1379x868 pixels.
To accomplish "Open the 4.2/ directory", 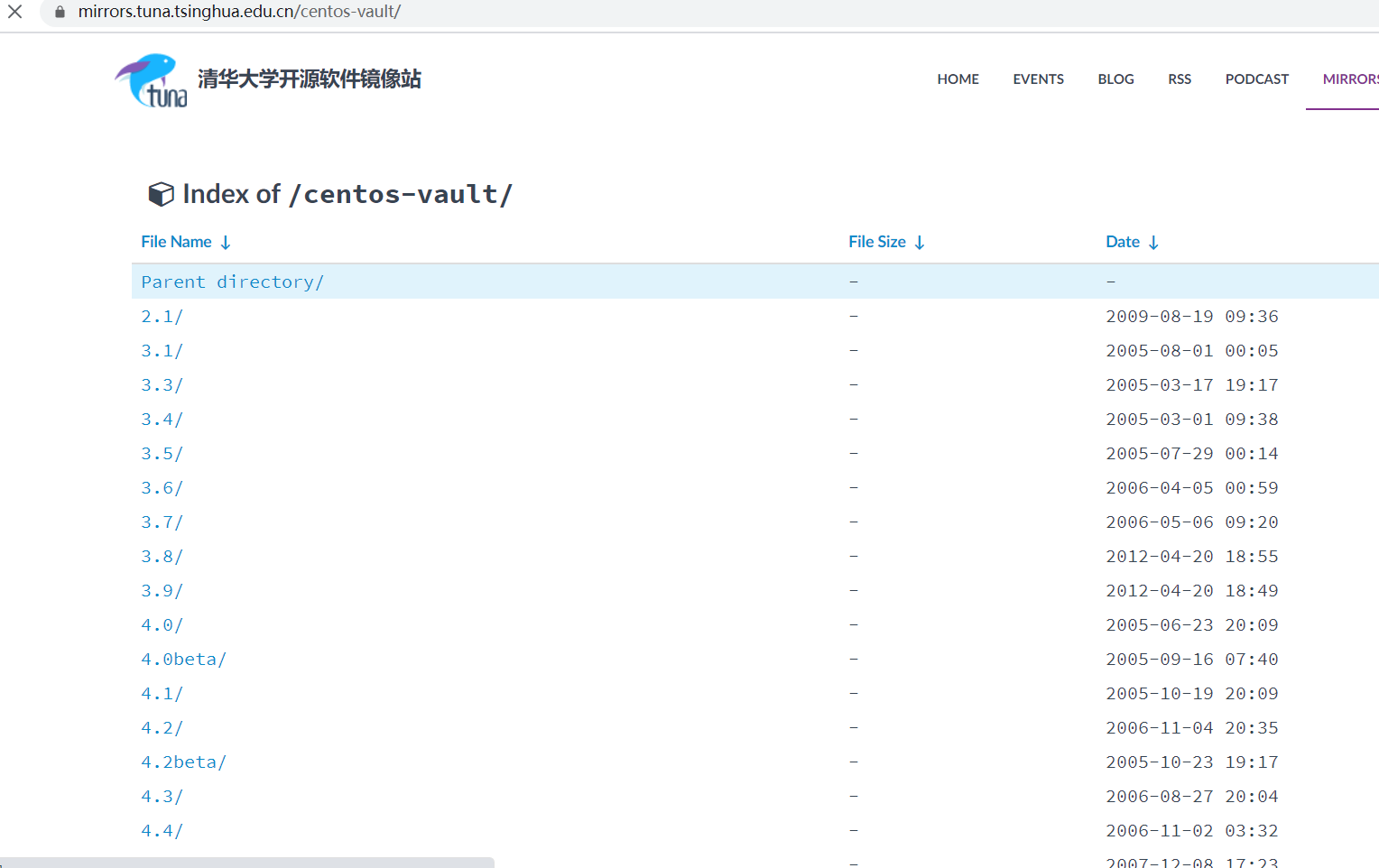I will [x=162, y=728].
